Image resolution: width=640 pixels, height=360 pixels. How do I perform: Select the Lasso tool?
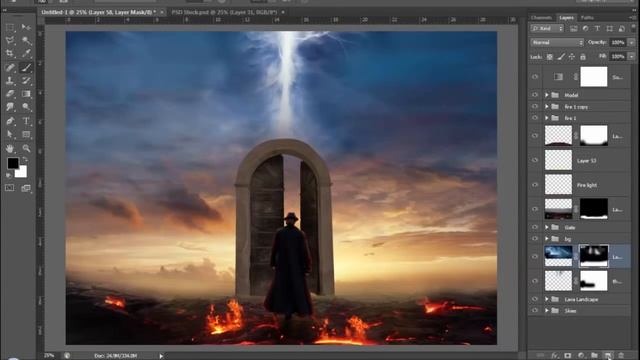[x=10, y=40]
